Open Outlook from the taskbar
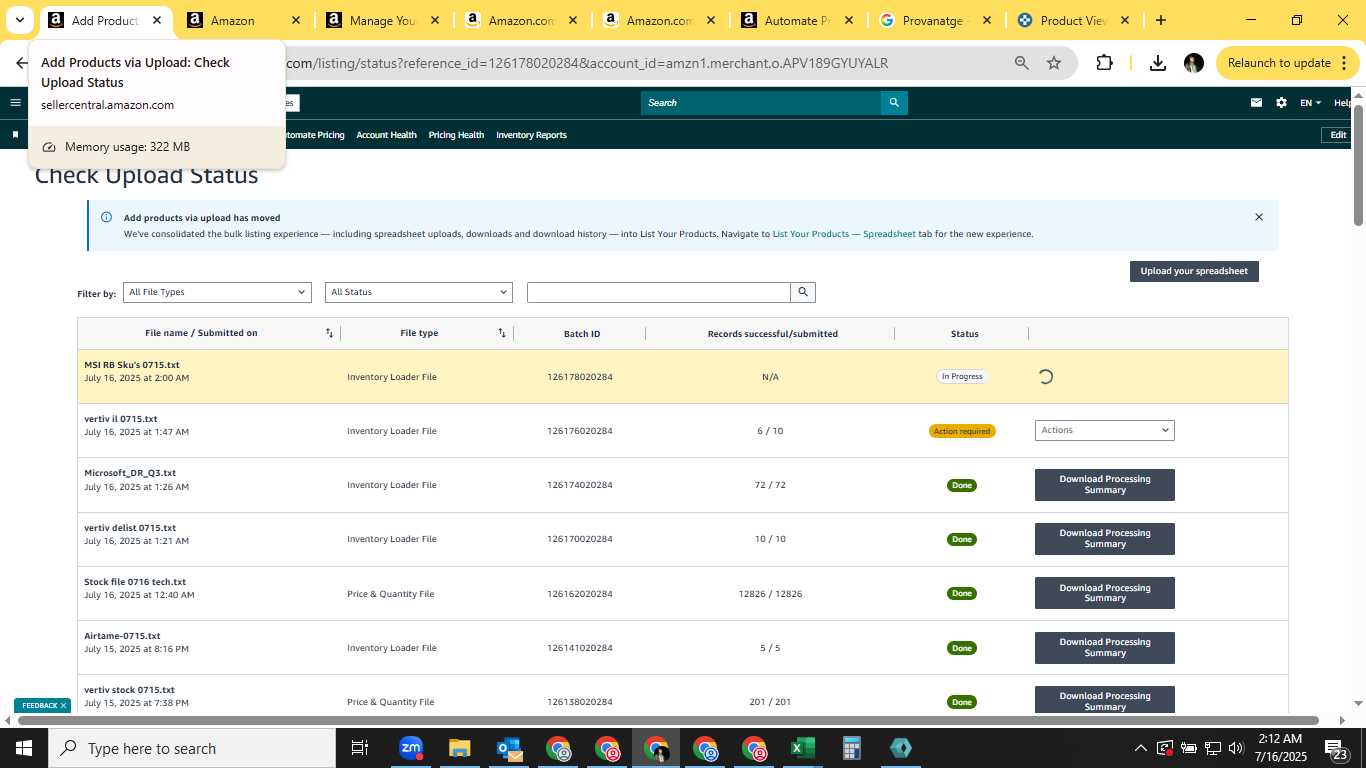Screen dimensions: 1366x768 click(x=509, y=748)
